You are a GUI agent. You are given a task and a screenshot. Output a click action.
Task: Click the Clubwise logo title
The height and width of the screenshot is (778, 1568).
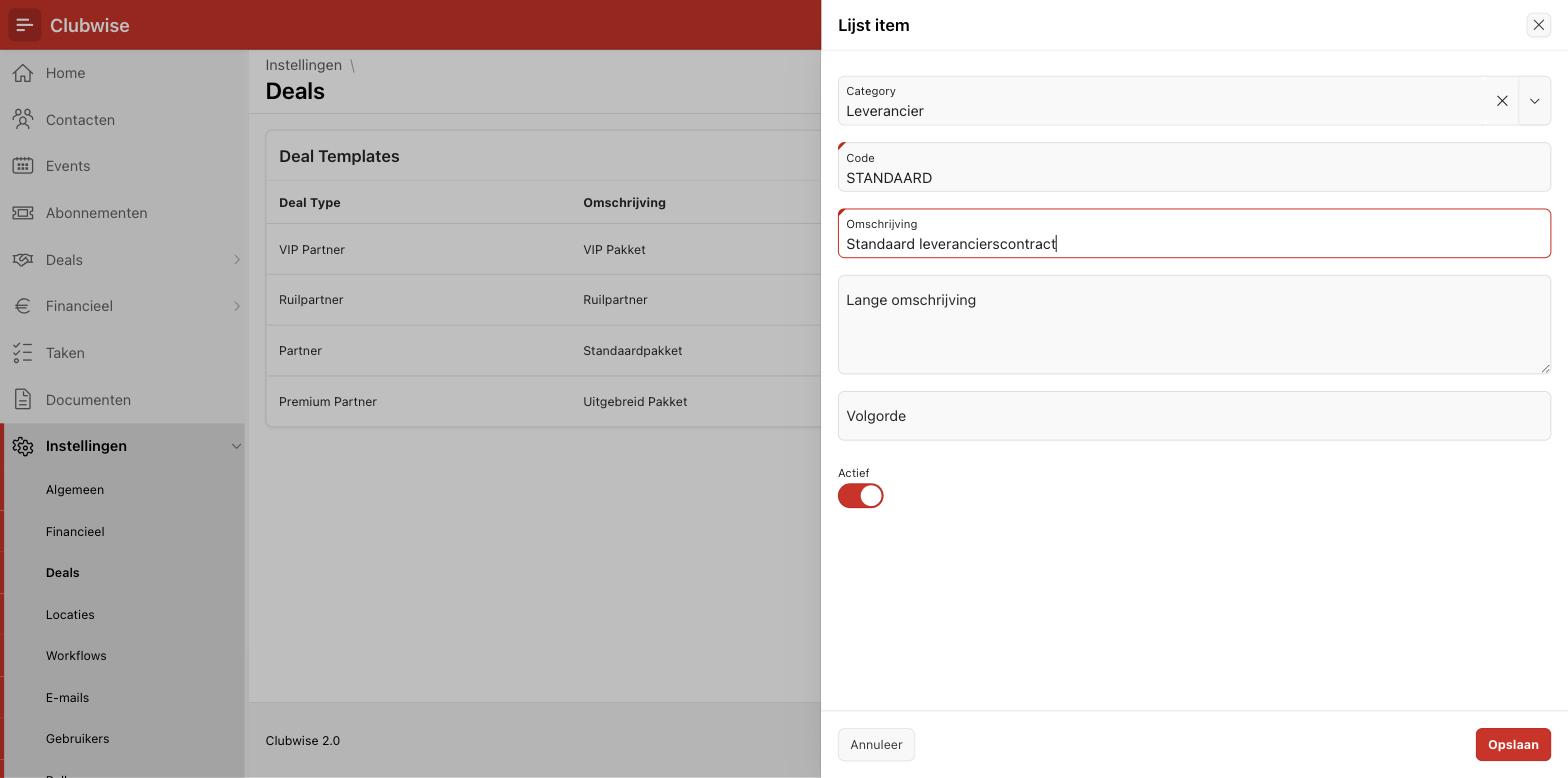pos(90,25)
